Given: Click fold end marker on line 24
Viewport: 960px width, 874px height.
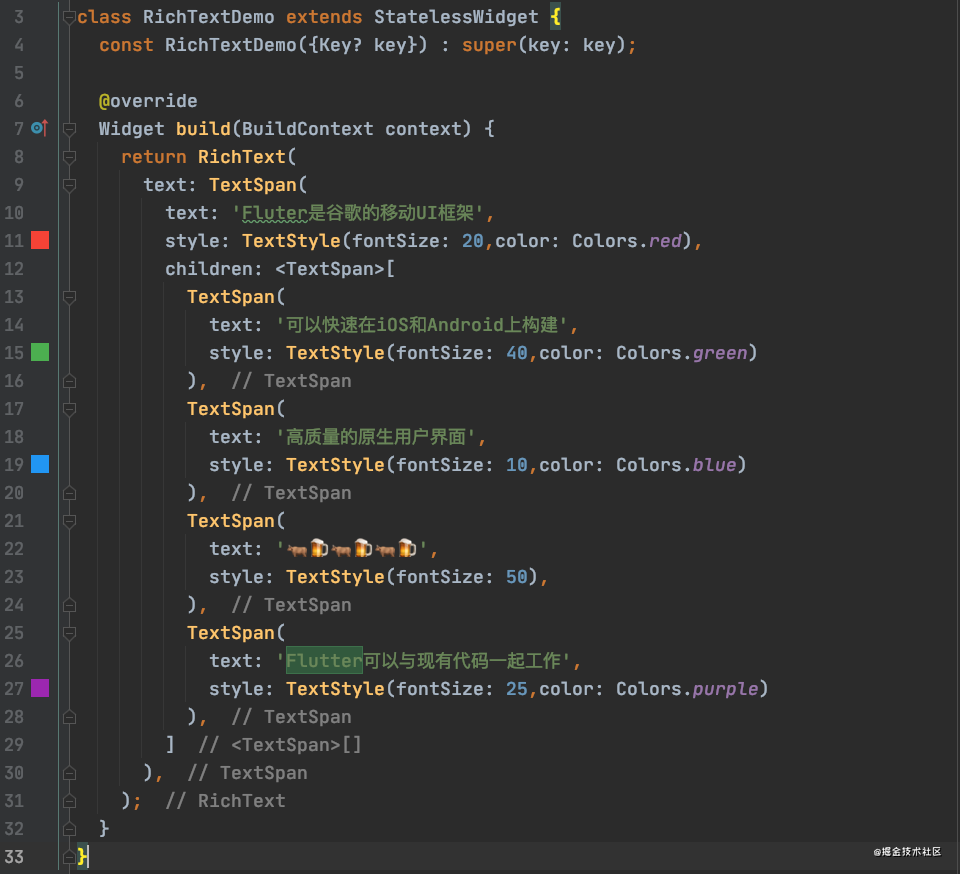Looking at the screenshot, I should (69, 605).
